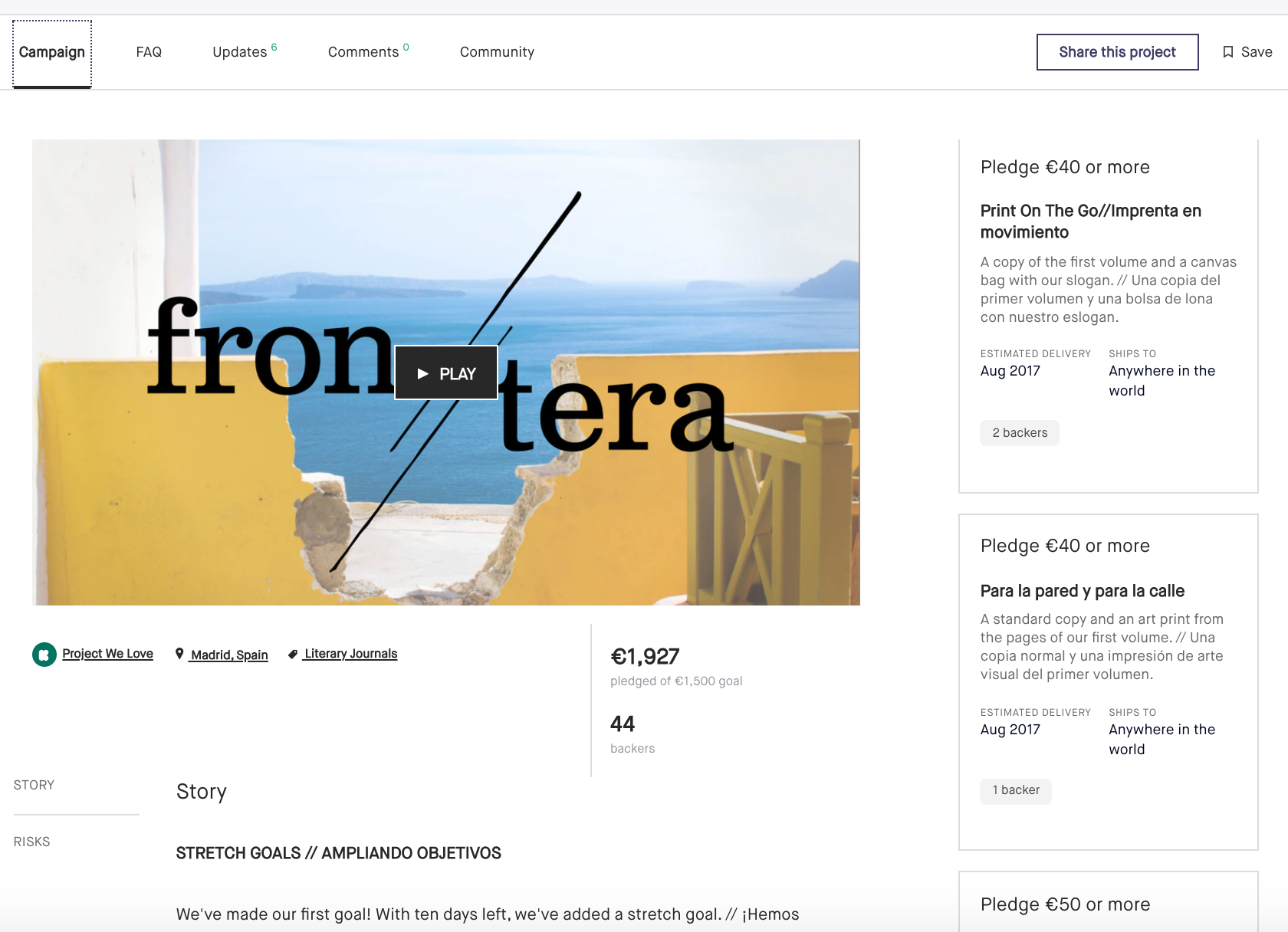The width and height of the screenshot is (1288, 932).
Task: Choose the Pledge €50 or more reward card
Action: pyautogui.click(x=1109, y=903)
